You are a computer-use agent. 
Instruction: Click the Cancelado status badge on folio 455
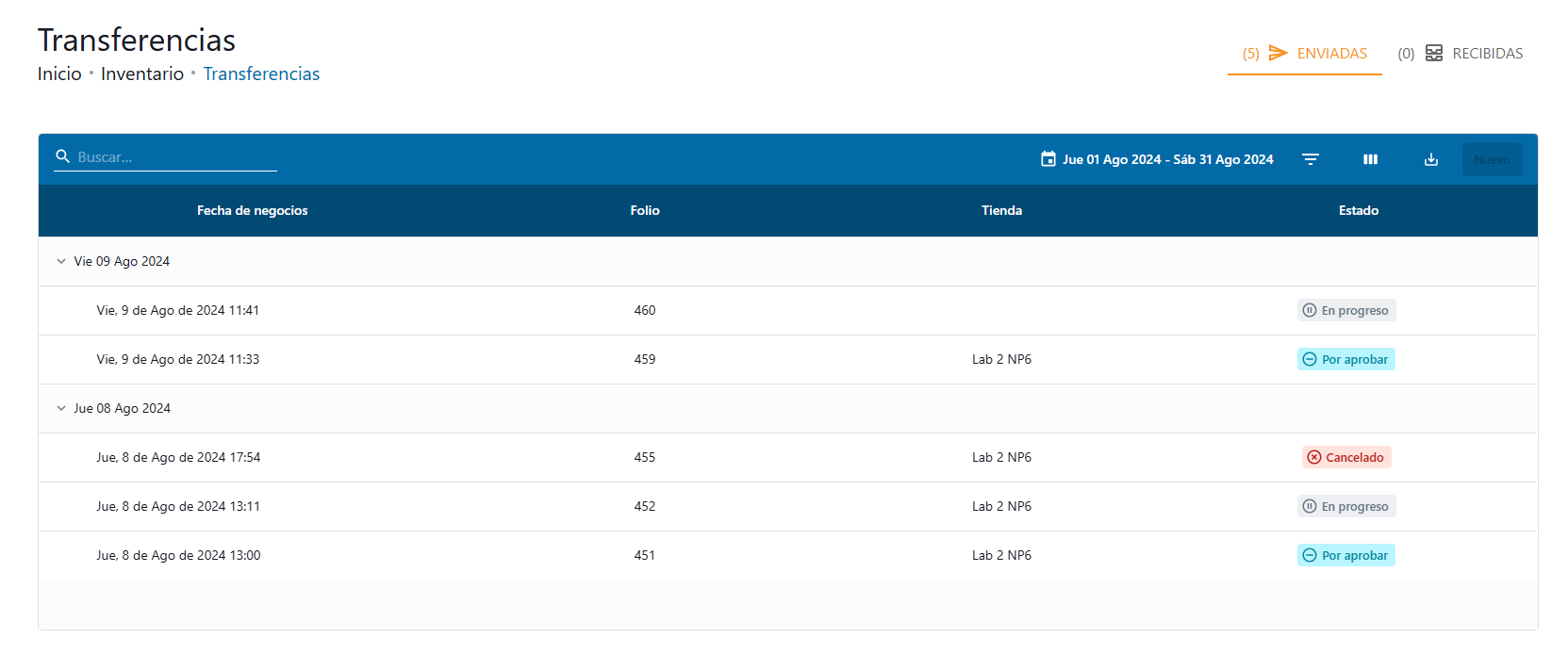tap(1345, 457)
